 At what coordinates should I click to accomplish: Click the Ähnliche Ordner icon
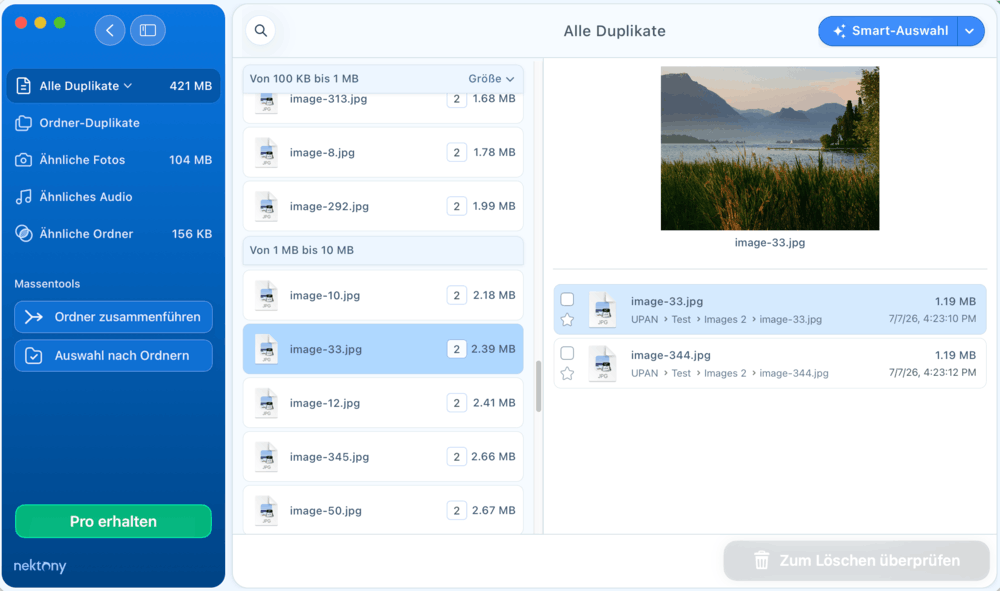click(x=24, y=234)
